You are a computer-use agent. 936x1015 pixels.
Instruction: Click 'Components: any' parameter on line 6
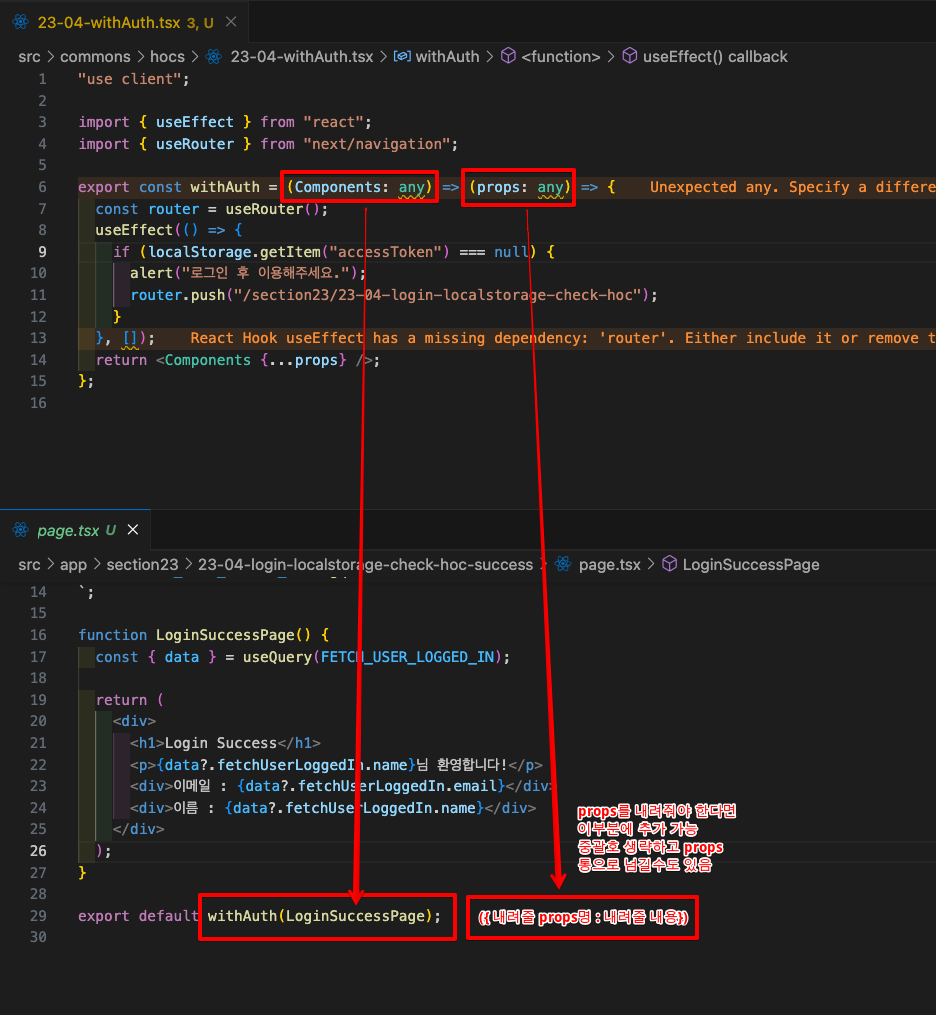[x=360, y=188]
